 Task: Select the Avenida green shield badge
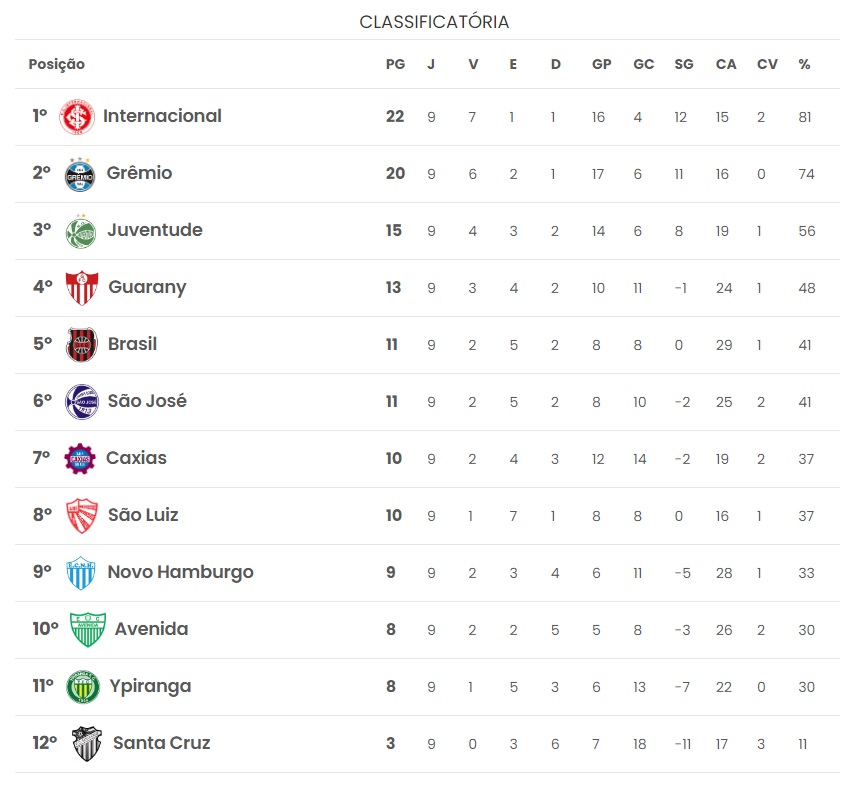(88, 630)
